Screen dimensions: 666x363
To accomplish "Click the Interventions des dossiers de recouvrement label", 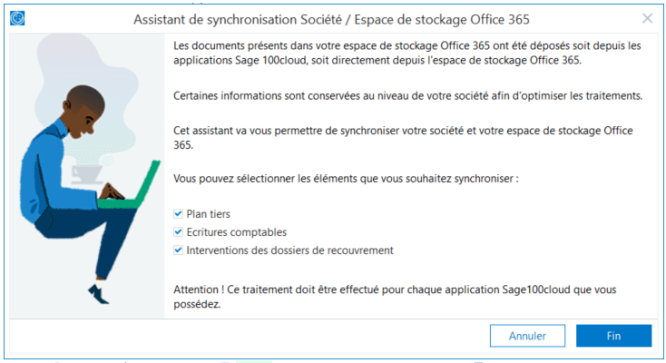I will pyautogui.click(x=290, y=250).
